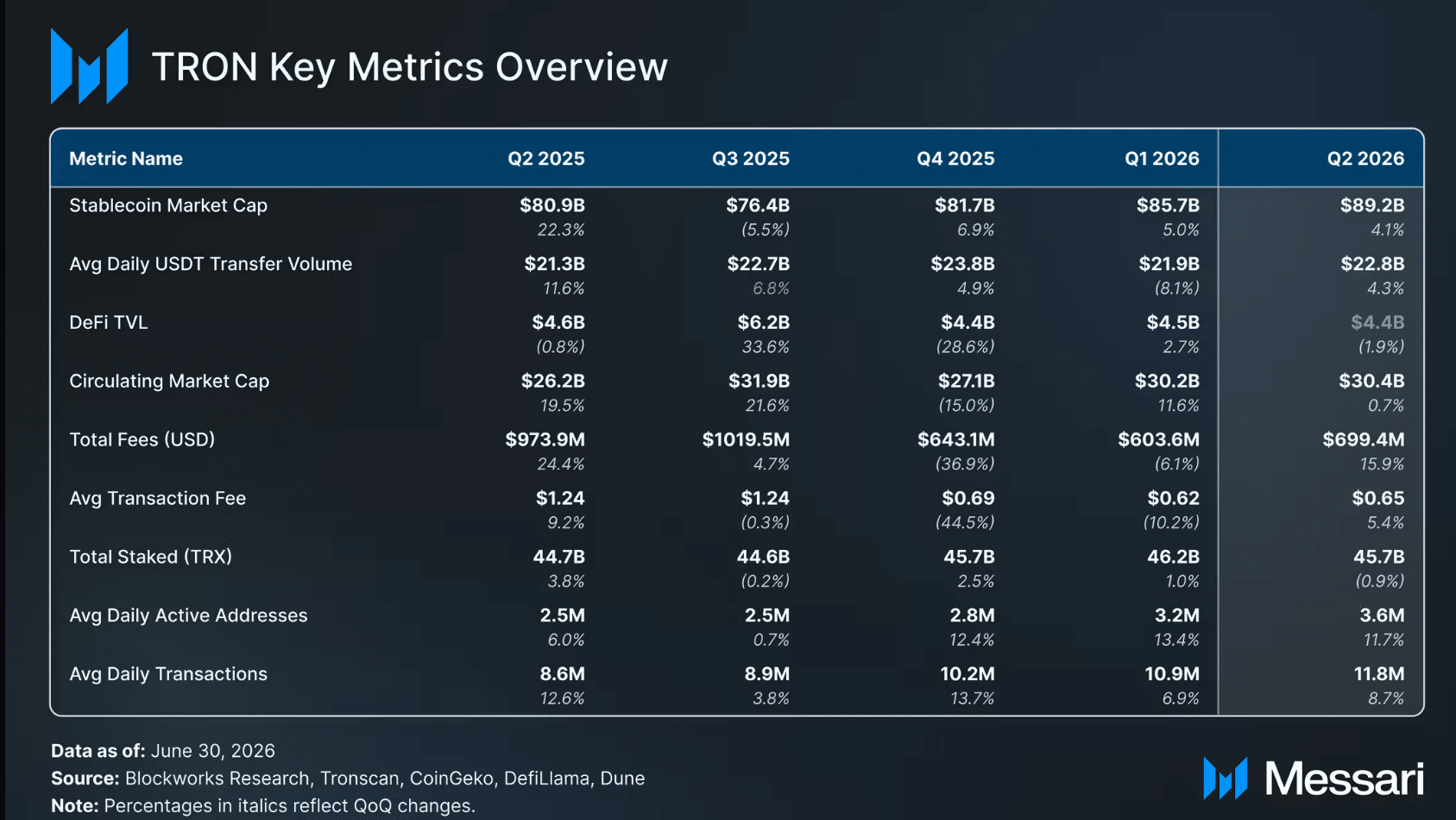Select the Q1 2026 column header
Viewport: 1456px width, 820px height.
pyautogui.click(x=1162, y=159)
